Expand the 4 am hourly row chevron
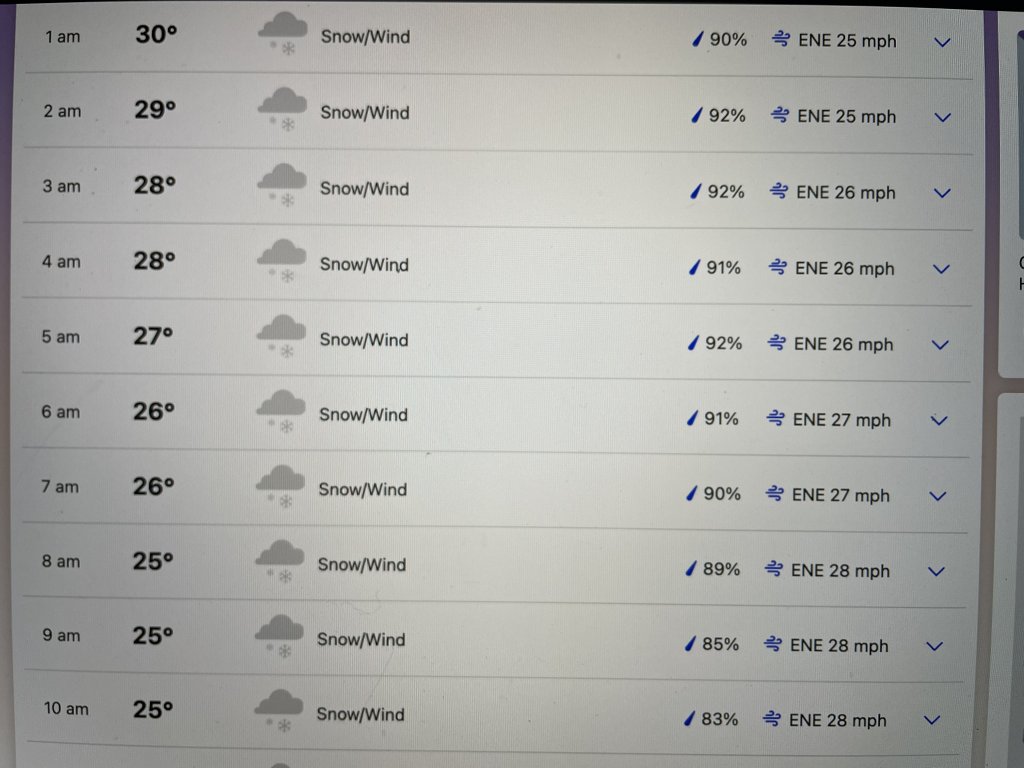1024x768 pixels. 940,269
